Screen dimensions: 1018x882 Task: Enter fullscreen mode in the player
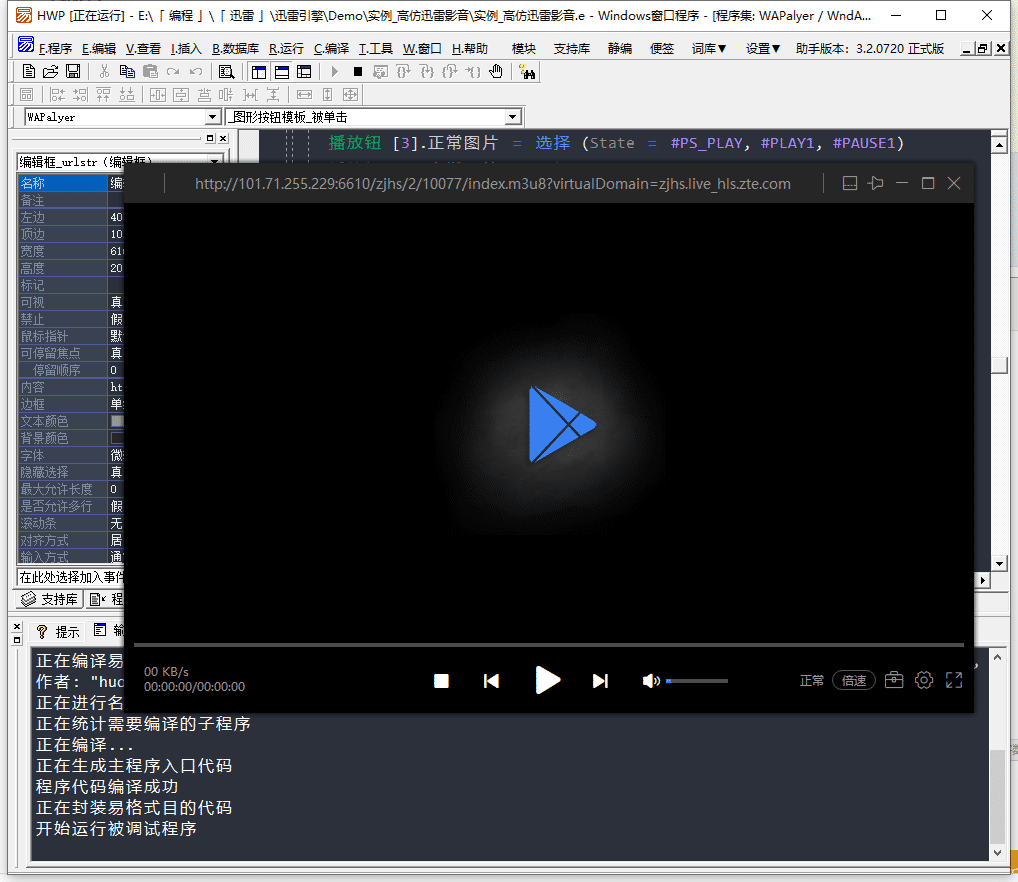point(954,680)
